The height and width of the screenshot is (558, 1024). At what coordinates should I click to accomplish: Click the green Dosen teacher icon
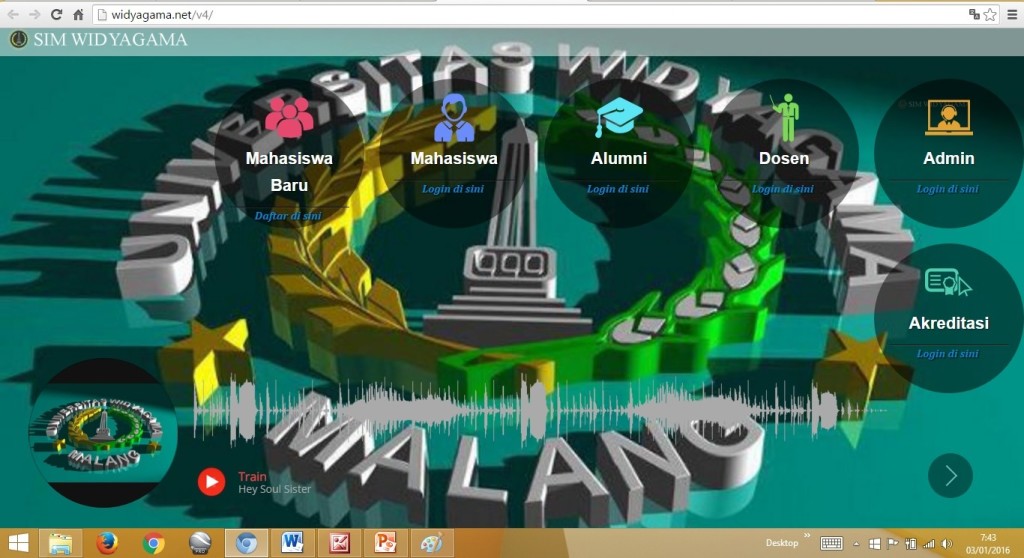pos(785,118)
